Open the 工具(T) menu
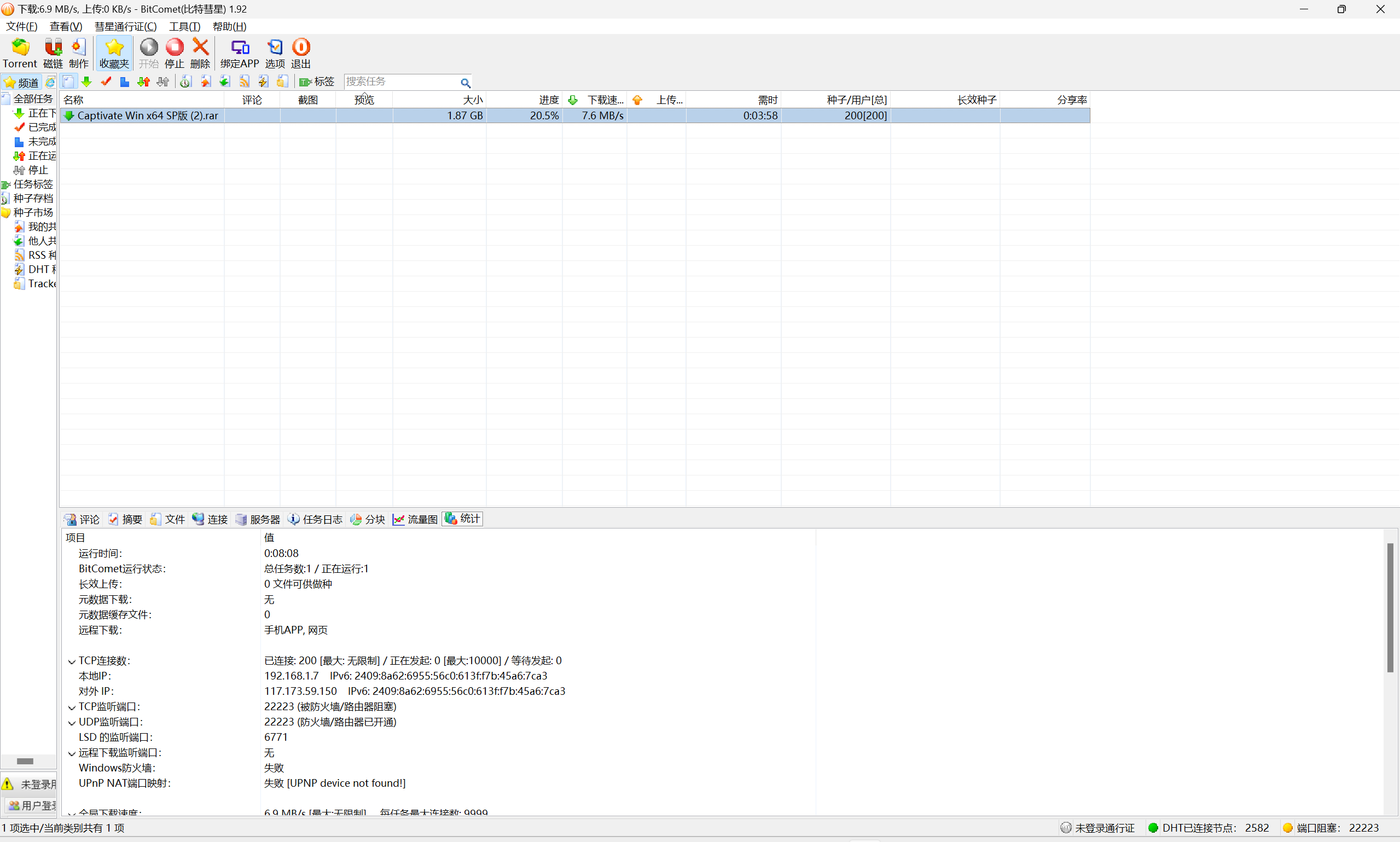Viewport: 1400px width, 842px height. click(184, 27)
